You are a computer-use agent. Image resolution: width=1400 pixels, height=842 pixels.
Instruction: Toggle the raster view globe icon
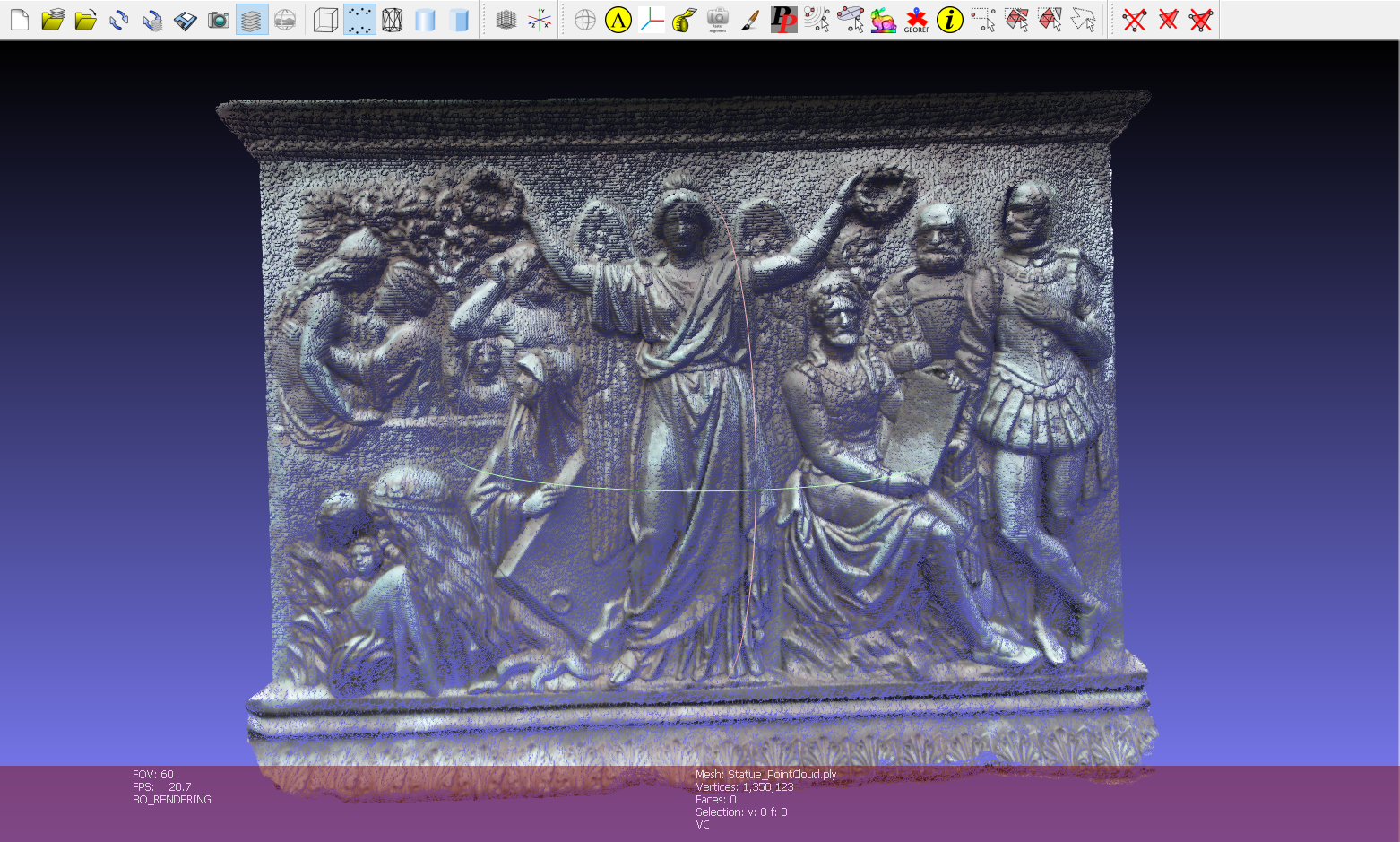285,20
